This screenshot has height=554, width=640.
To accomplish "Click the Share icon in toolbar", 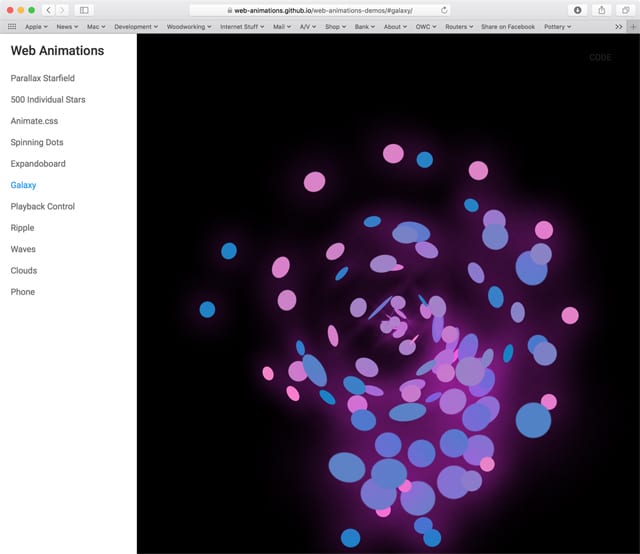I will pyautogui.click(x=601, y=10).
